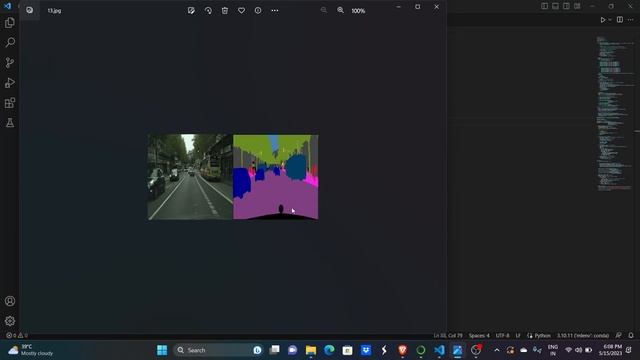Open clock showing 6:08 PM
This screenshot has height=360, width=640.
pyautogui.click(x=611, y=350)
